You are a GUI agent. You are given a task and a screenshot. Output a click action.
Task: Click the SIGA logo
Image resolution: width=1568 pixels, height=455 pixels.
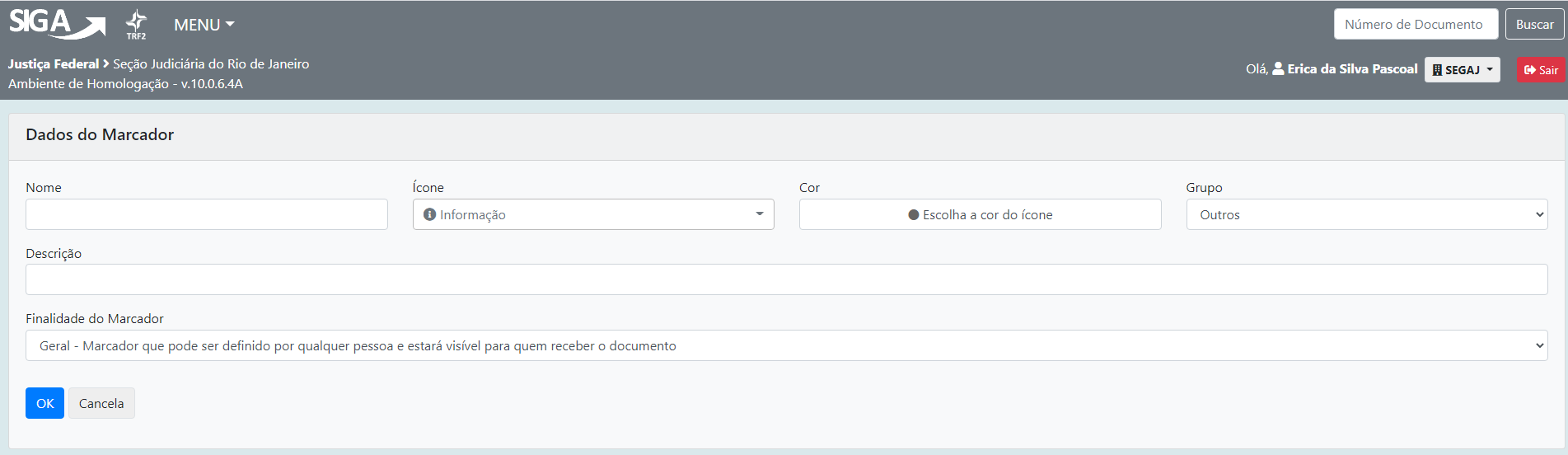56,23
